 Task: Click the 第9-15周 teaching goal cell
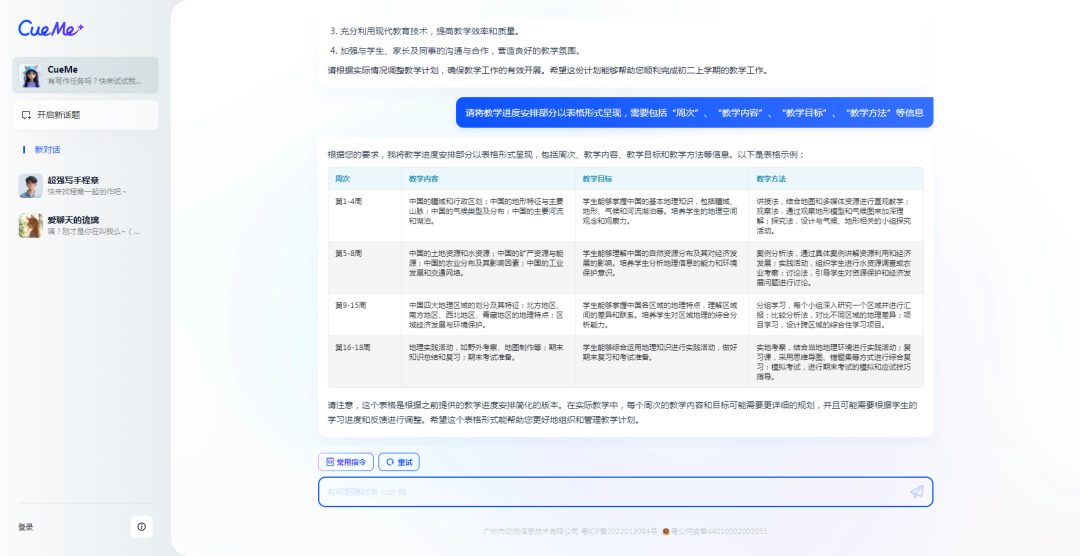[x=662, y=315]
